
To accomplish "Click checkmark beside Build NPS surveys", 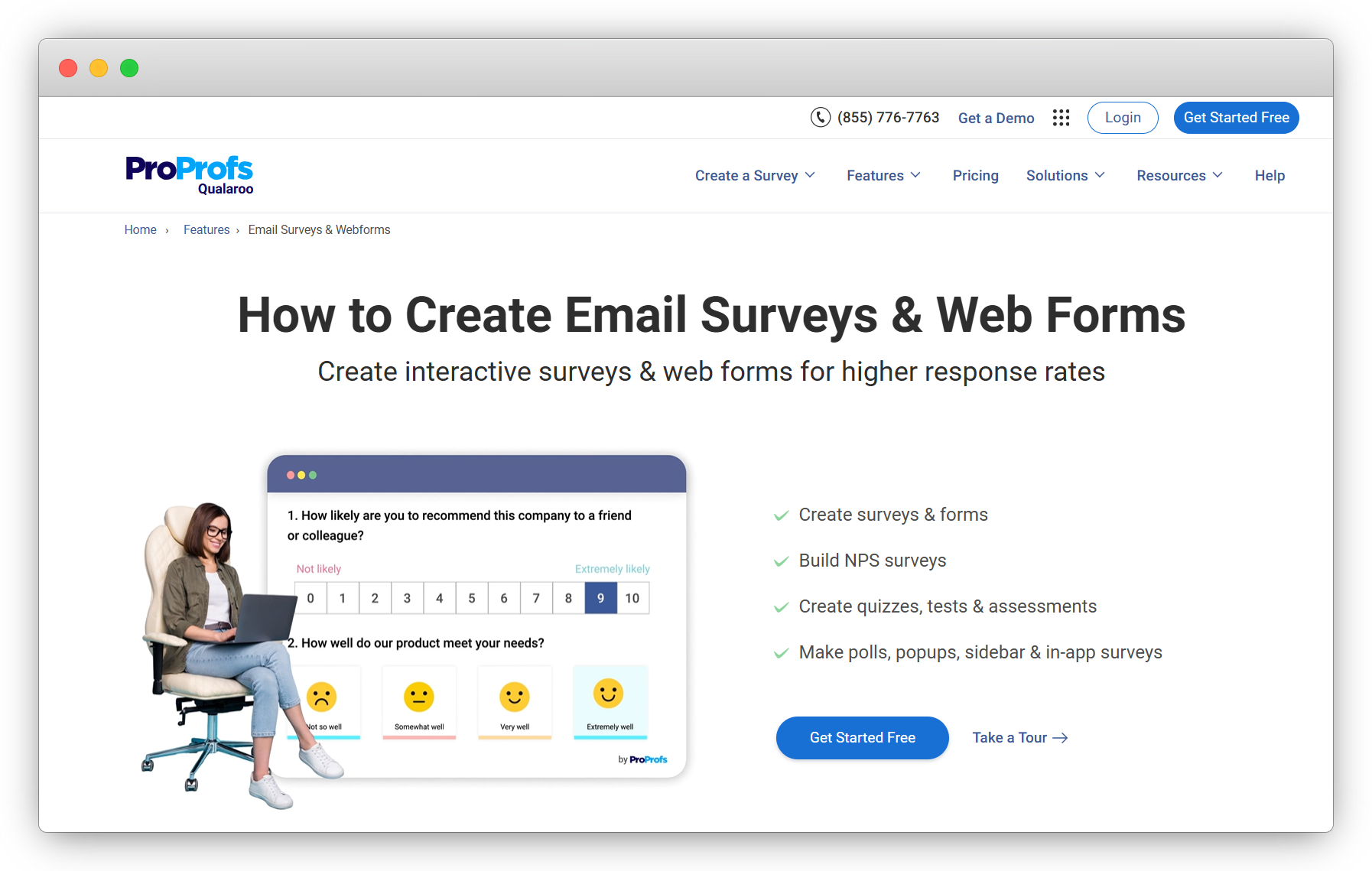I will [781, 561].
